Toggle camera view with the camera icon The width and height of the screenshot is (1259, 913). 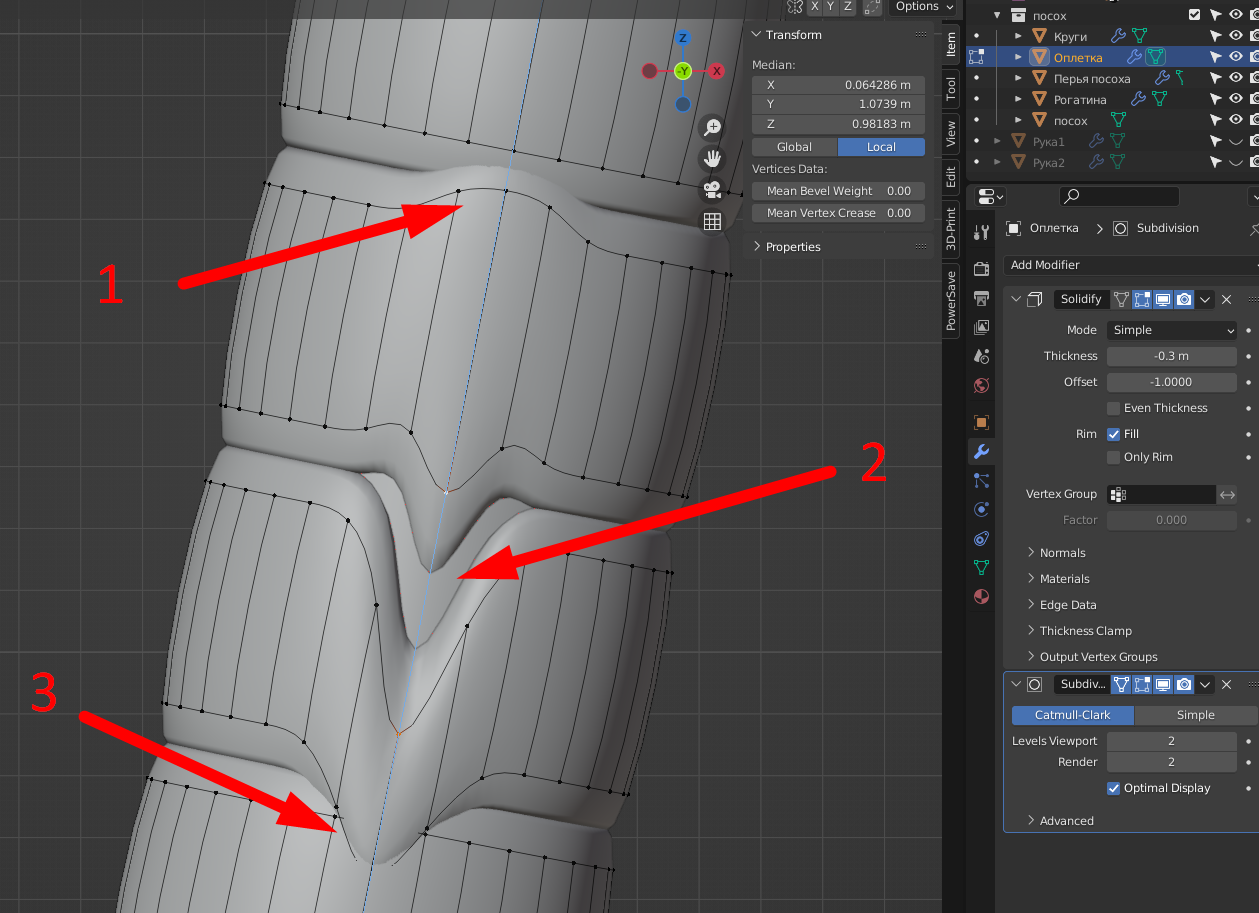pos(712,190)
